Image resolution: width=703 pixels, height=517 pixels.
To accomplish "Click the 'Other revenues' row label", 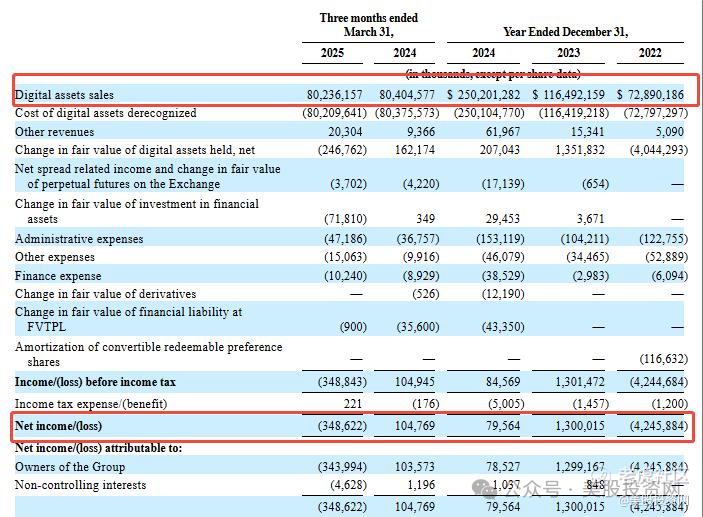I will tap(54, 132).
